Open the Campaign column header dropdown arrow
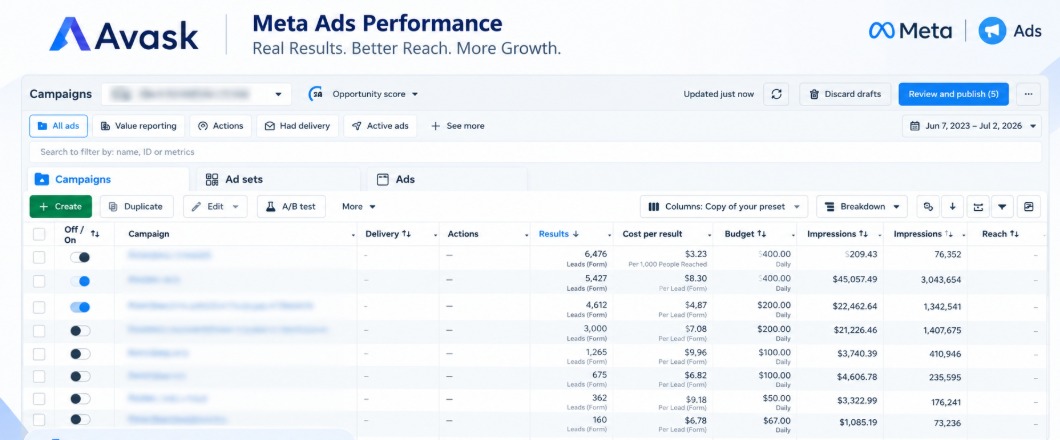This screenshot has height=440, width=1060. tap(354, 235)
